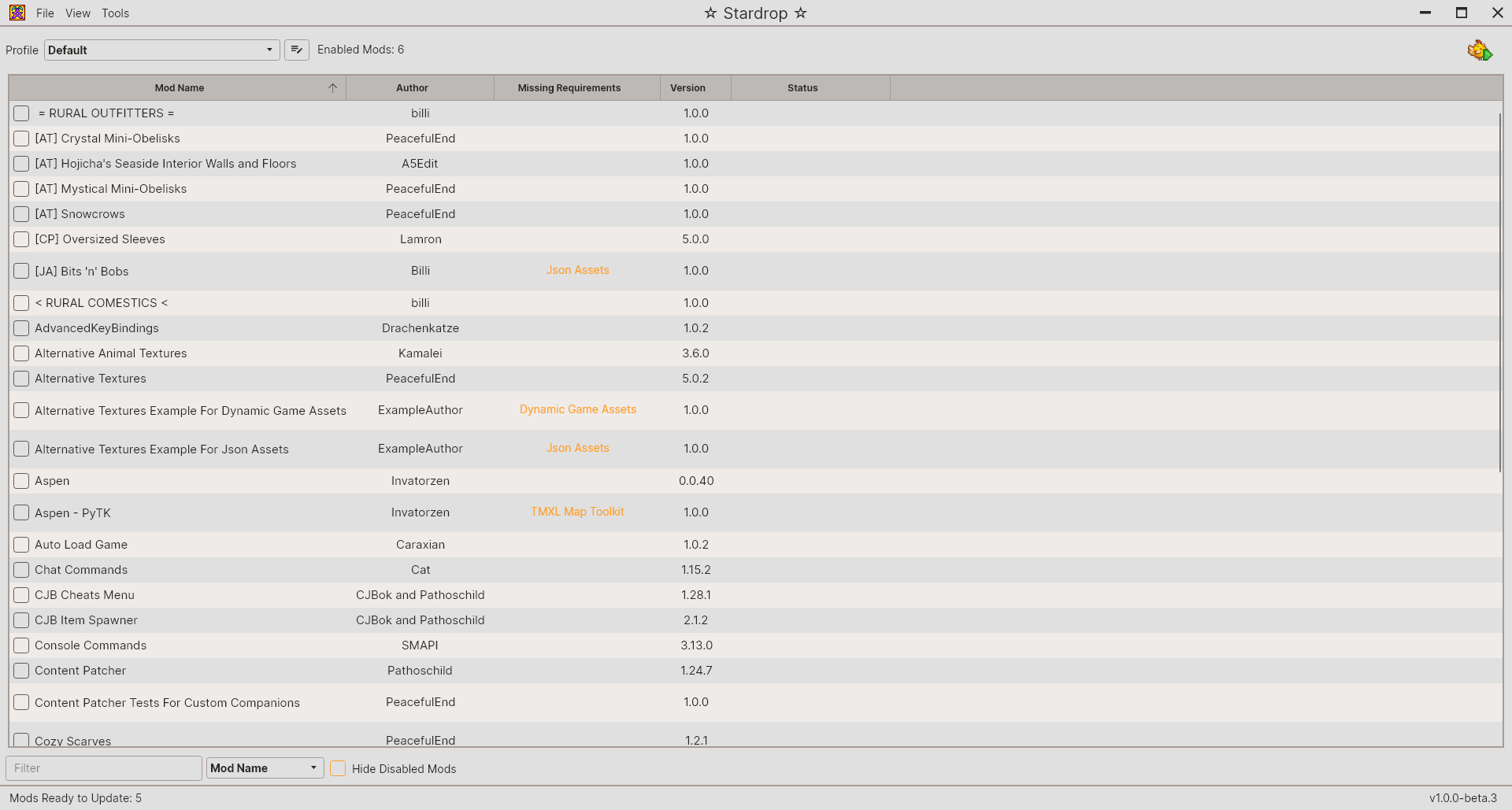Click the Stardrop app icon in title bar
The width and height of the screenshot is (1512, 810).
click(17, 13)
